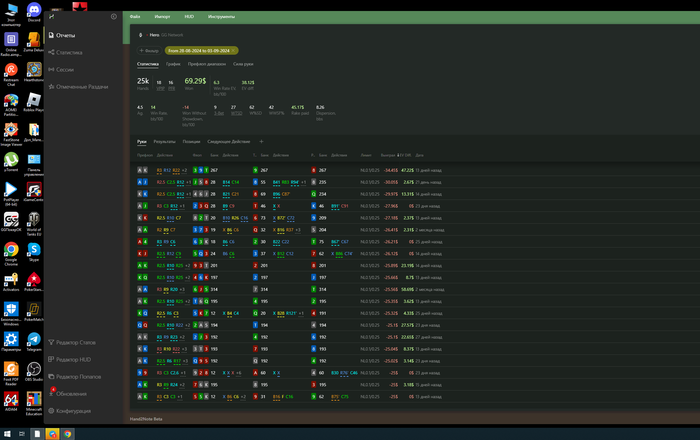
Task: Open World of Tanks EU desktop shortcut
Action: [34, 224]
